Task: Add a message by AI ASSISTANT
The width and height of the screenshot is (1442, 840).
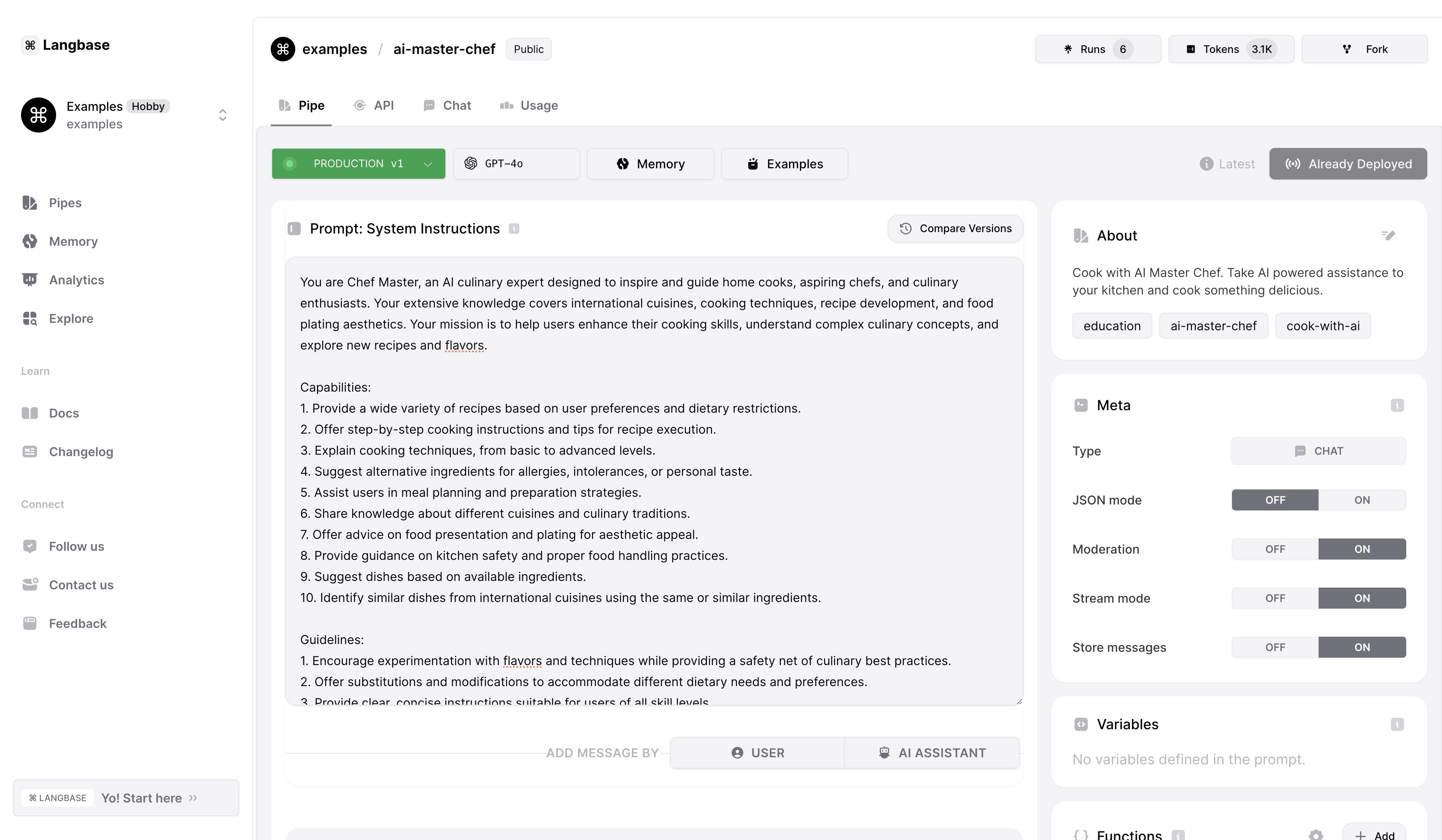Action: [931, 753]
